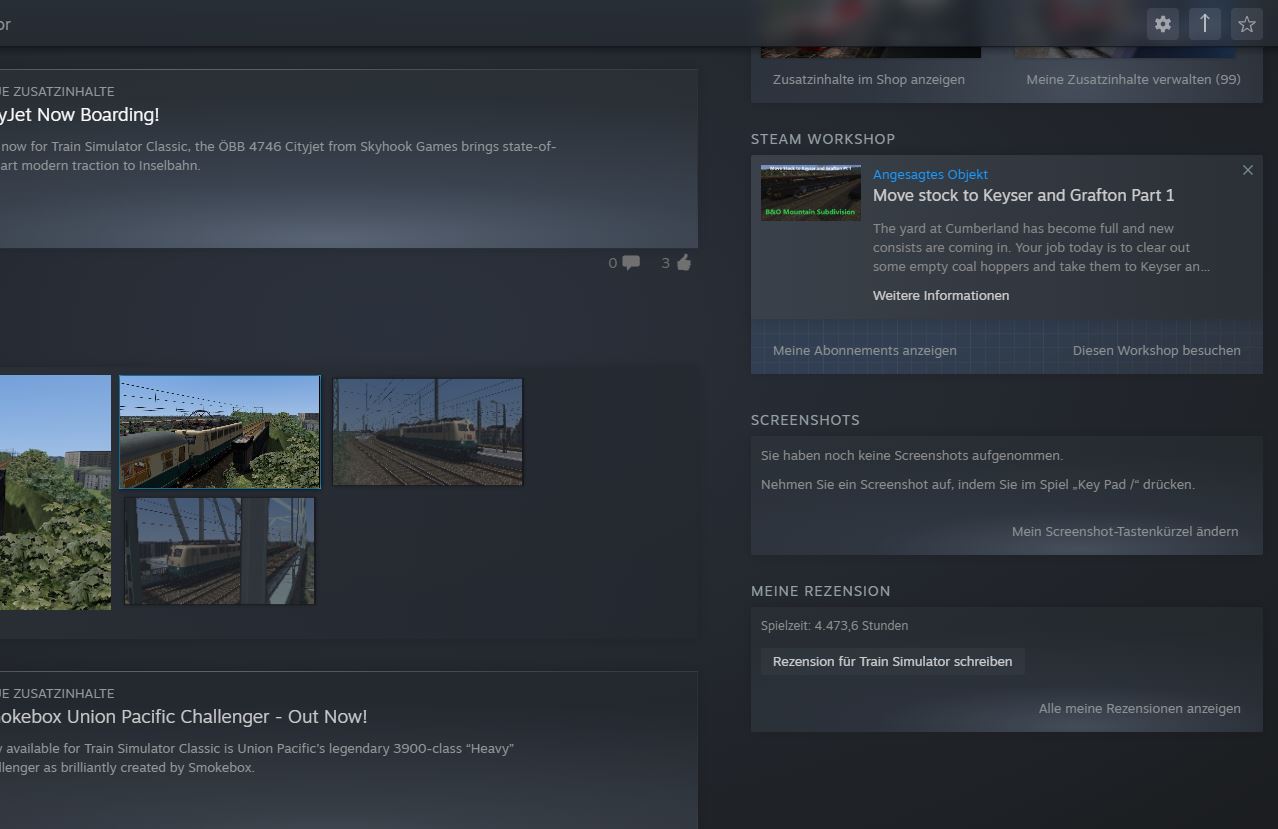The image size is (1278, 829).
Task: Click 'Sie haben noch keine Screenshots aufgenommen.' text
Action: coord(912,455)
